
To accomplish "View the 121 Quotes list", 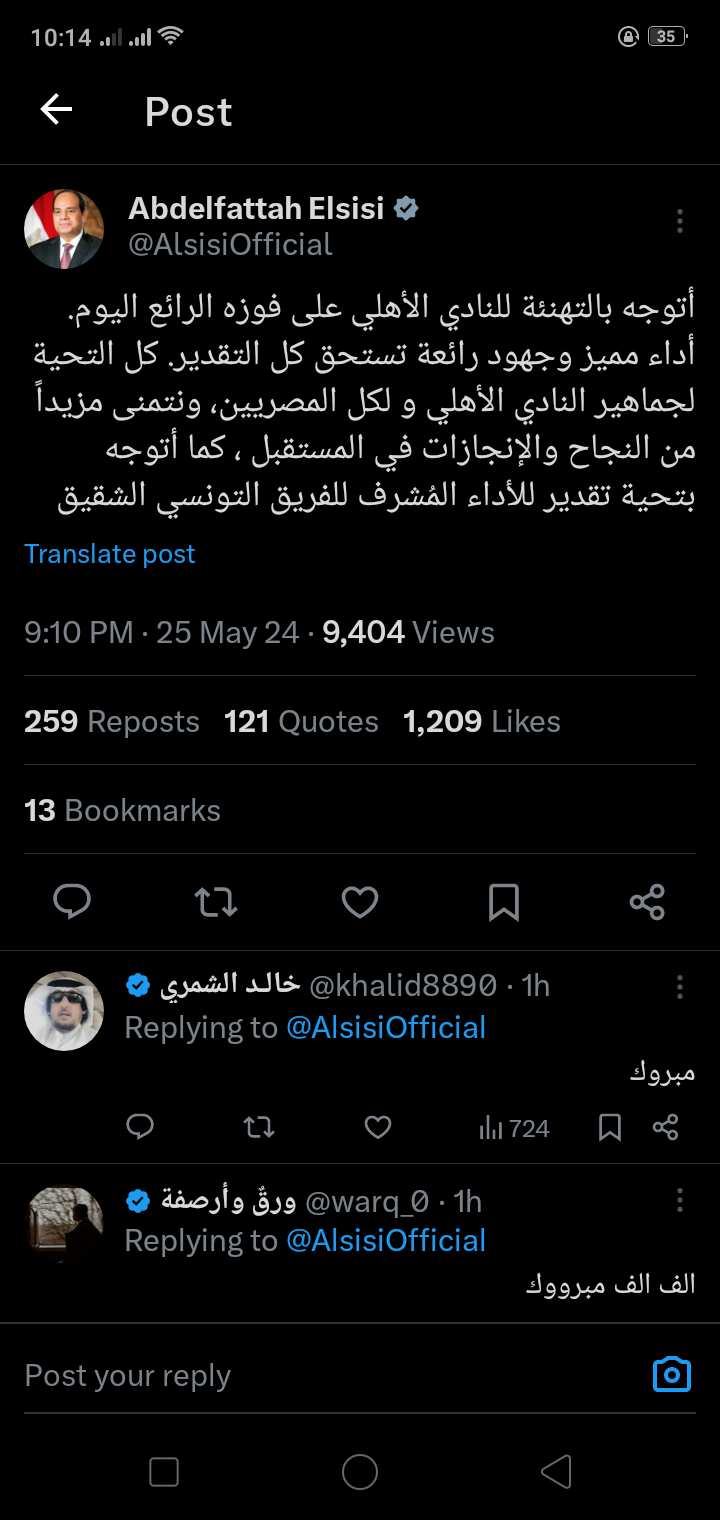I will [301, 721].
